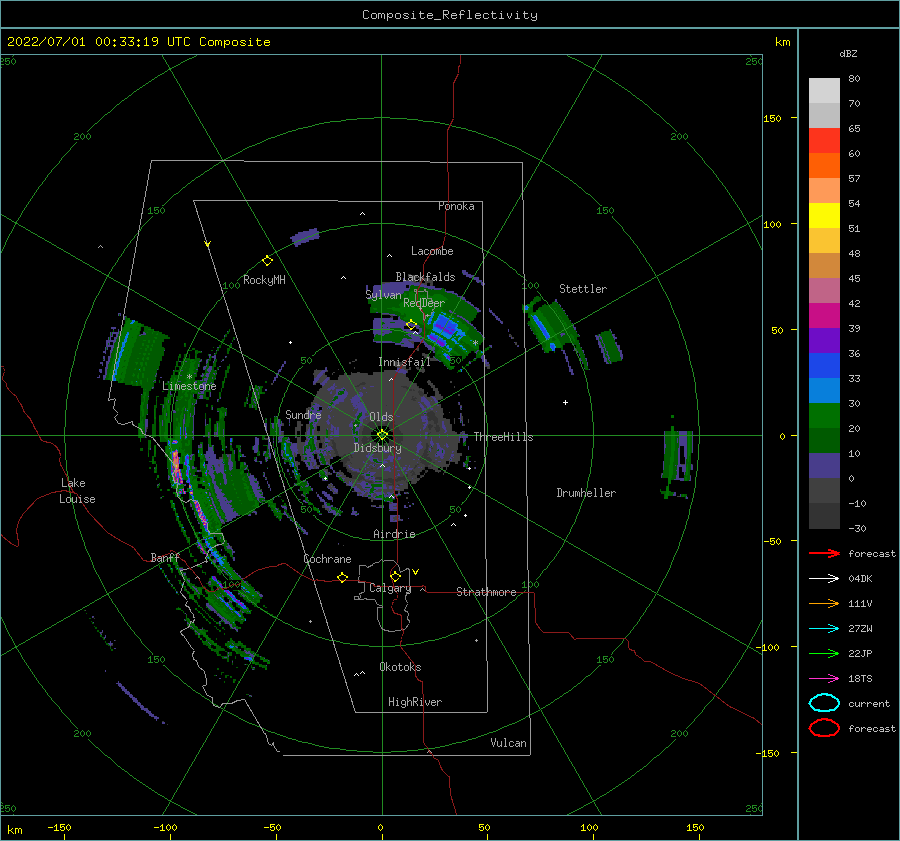Click the yellow diamond marker at Calgary
Screen dimensions: 900x841
point(395,576)
